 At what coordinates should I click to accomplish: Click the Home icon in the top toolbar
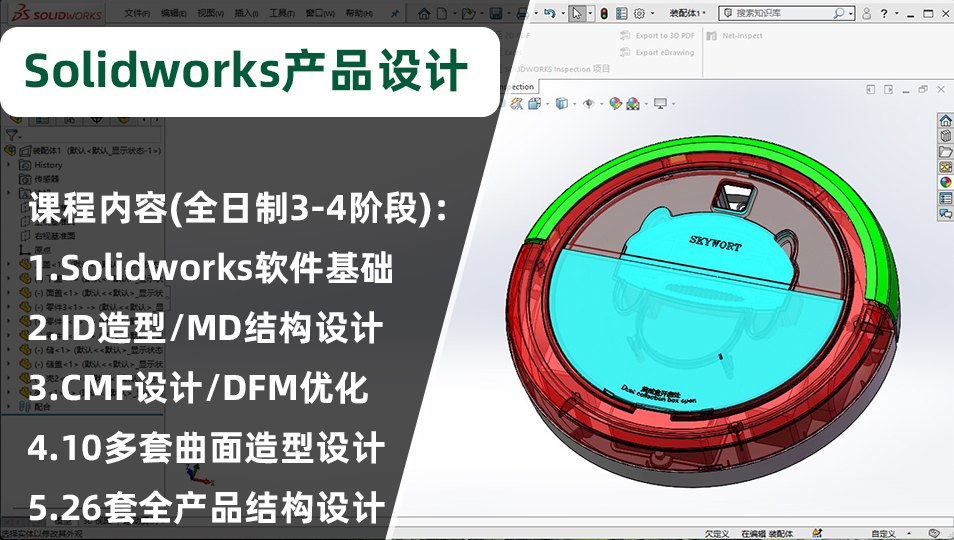(424, 13)
